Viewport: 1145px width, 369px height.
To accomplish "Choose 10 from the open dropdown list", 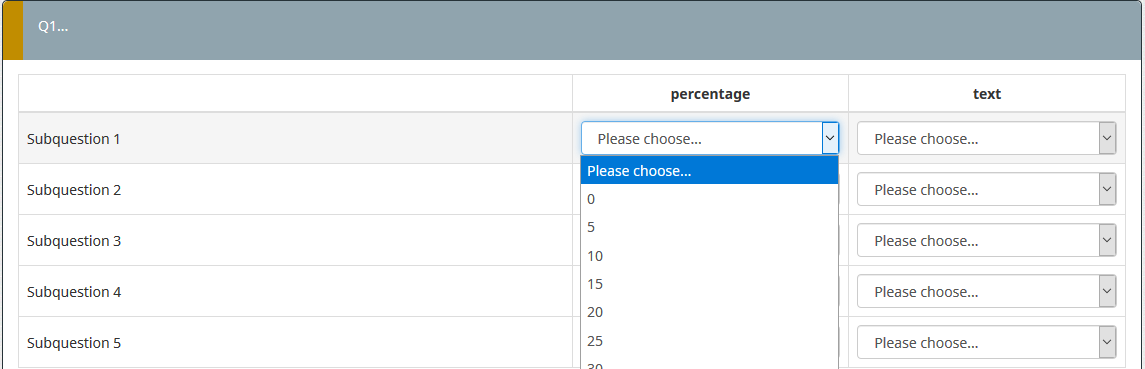I will [x=709, y=256].
